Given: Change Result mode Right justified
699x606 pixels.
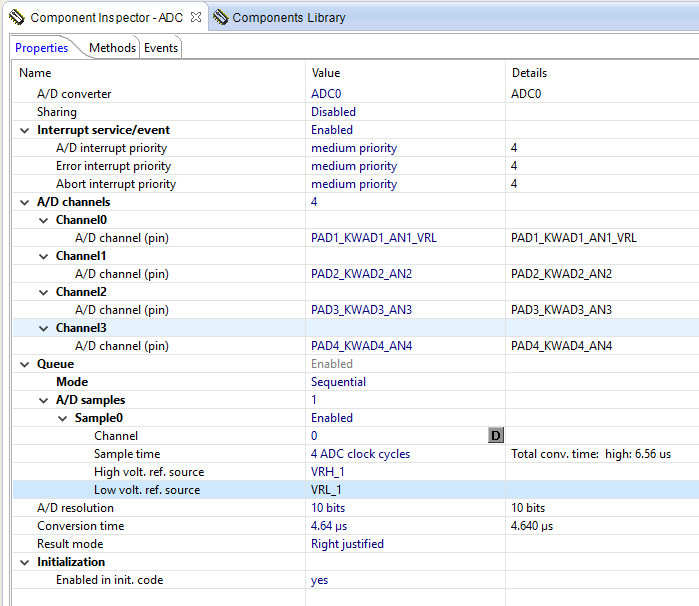Looking at the screenshot, I should point(347,544).
